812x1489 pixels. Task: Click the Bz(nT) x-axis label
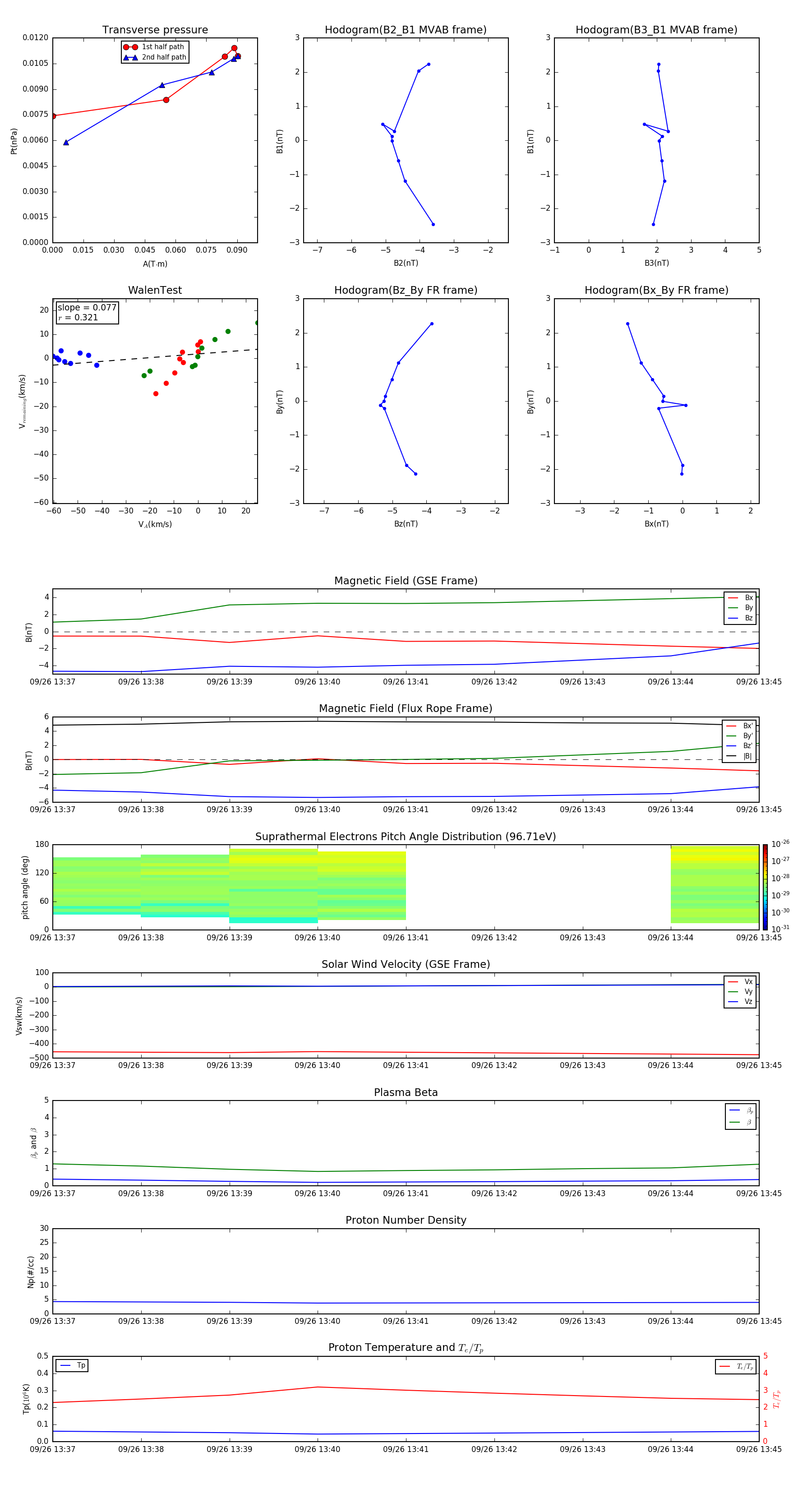click(406, 524)
